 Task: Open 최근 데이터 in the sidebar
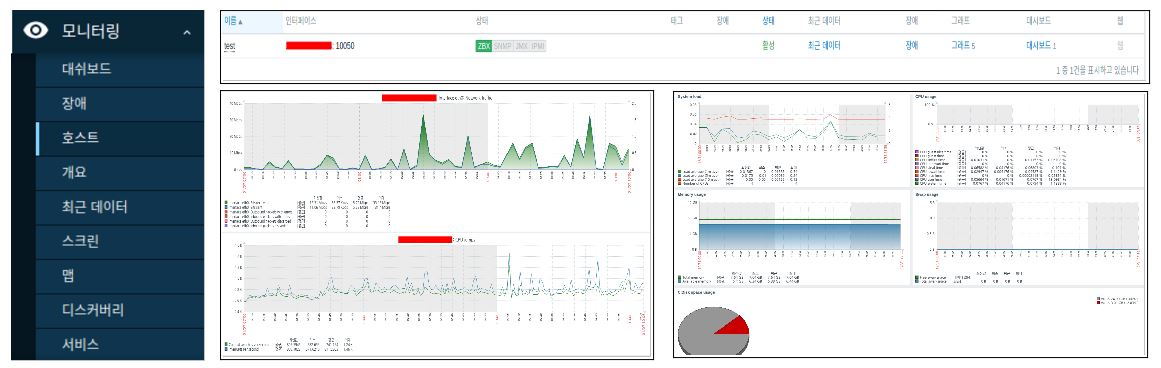click(x=94, y=207)
